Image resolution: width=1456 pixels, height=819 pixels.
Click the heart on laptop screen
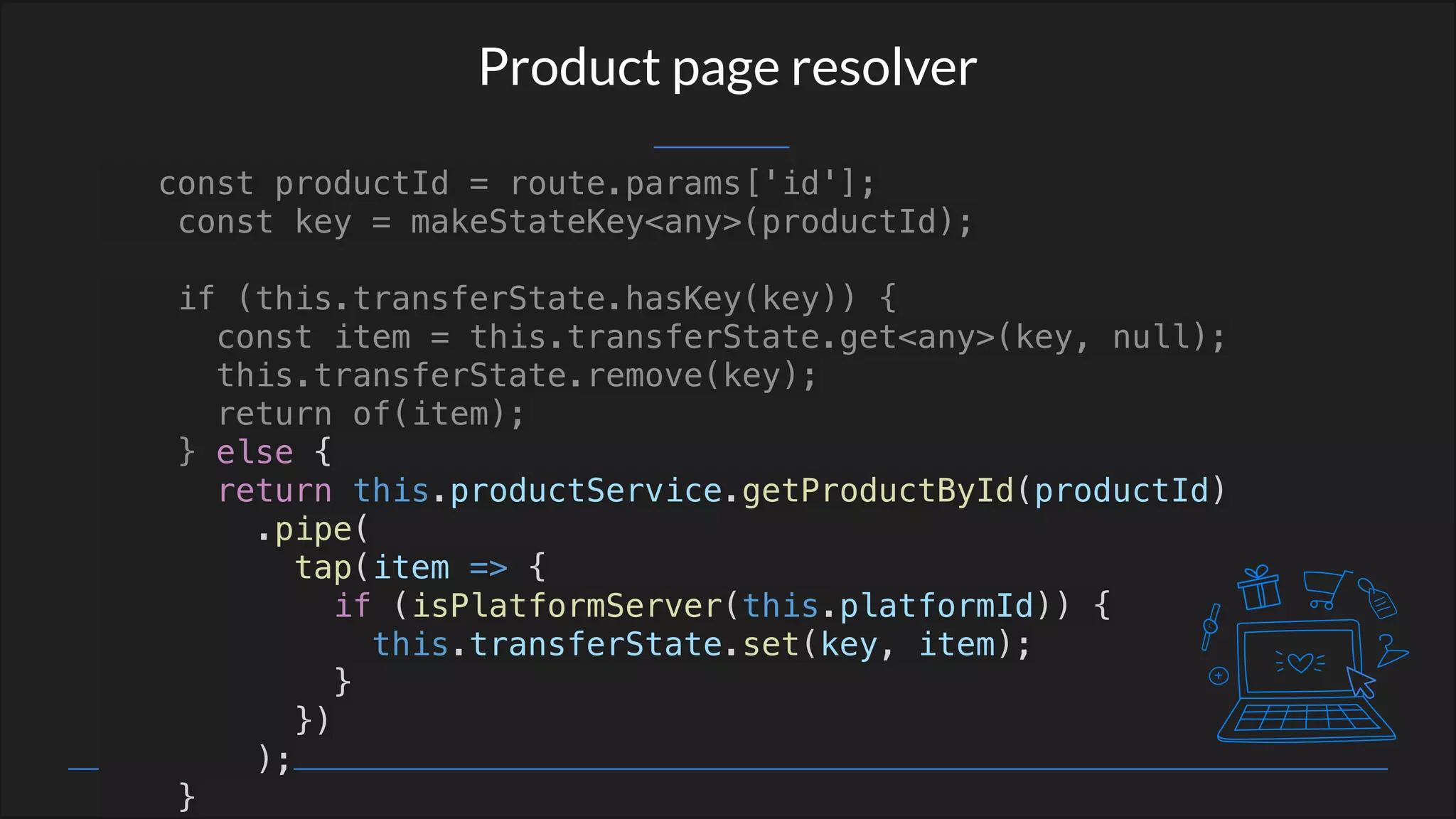pos(1300,663)
